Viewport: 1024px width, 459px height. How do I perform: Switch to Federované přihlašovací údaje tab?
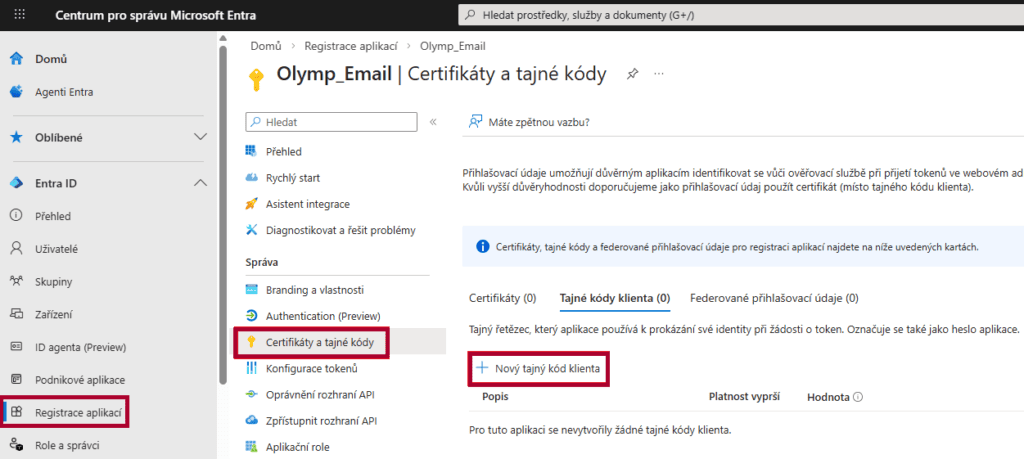point(773,298)
